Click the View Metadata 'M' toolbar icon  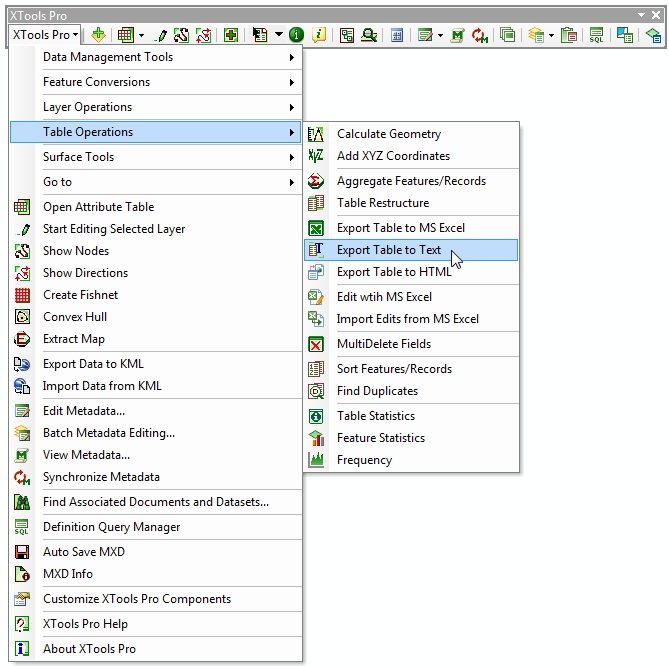tap(457, 35)
